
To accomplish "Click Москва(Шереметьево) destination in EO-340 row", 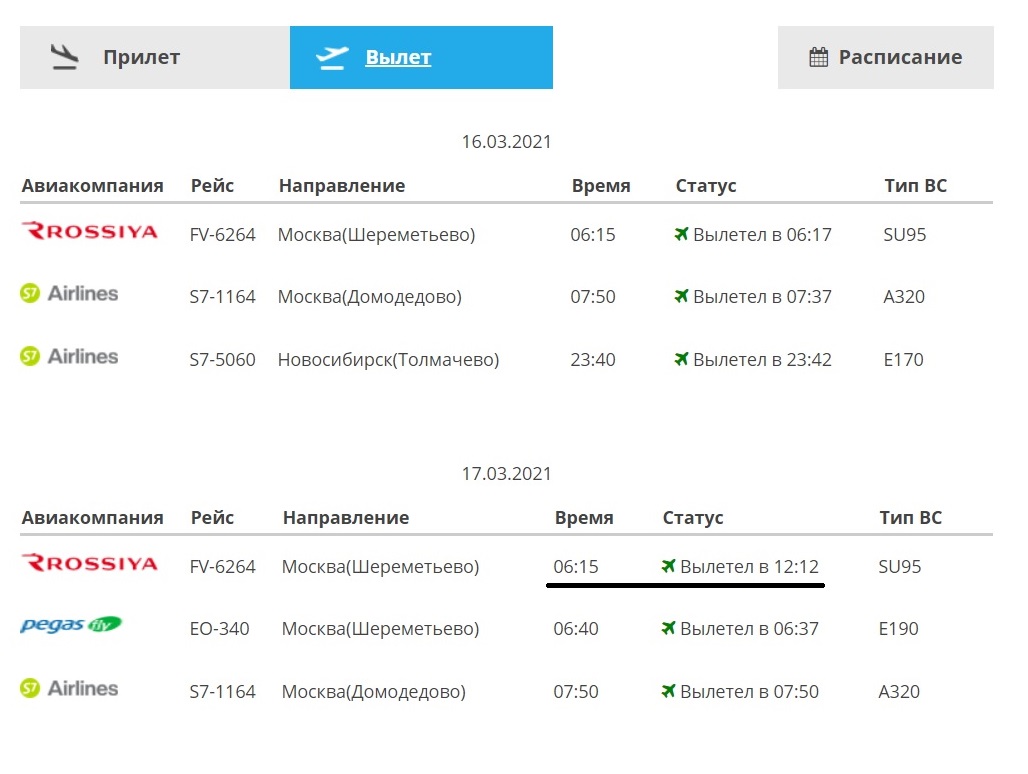I will [381, 629].
